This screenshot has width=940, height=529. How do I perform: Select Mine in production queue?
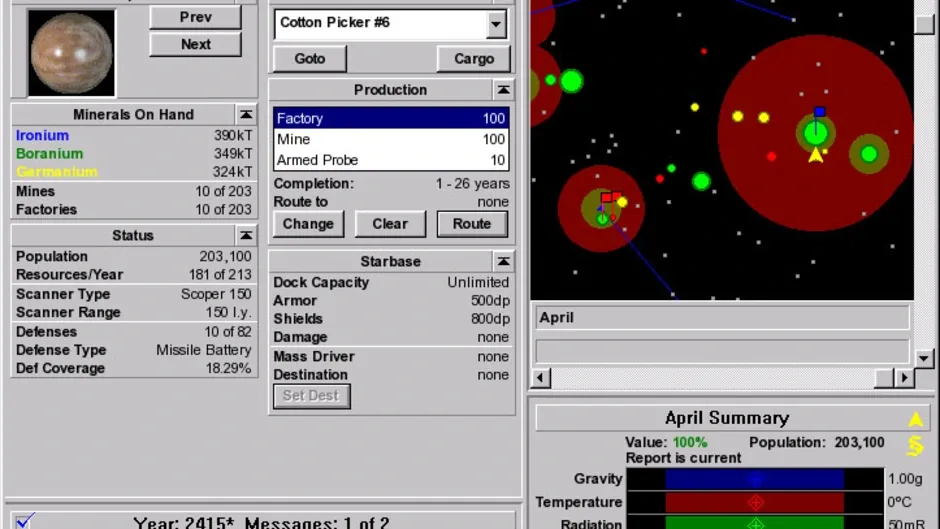(x=391, y=139)
